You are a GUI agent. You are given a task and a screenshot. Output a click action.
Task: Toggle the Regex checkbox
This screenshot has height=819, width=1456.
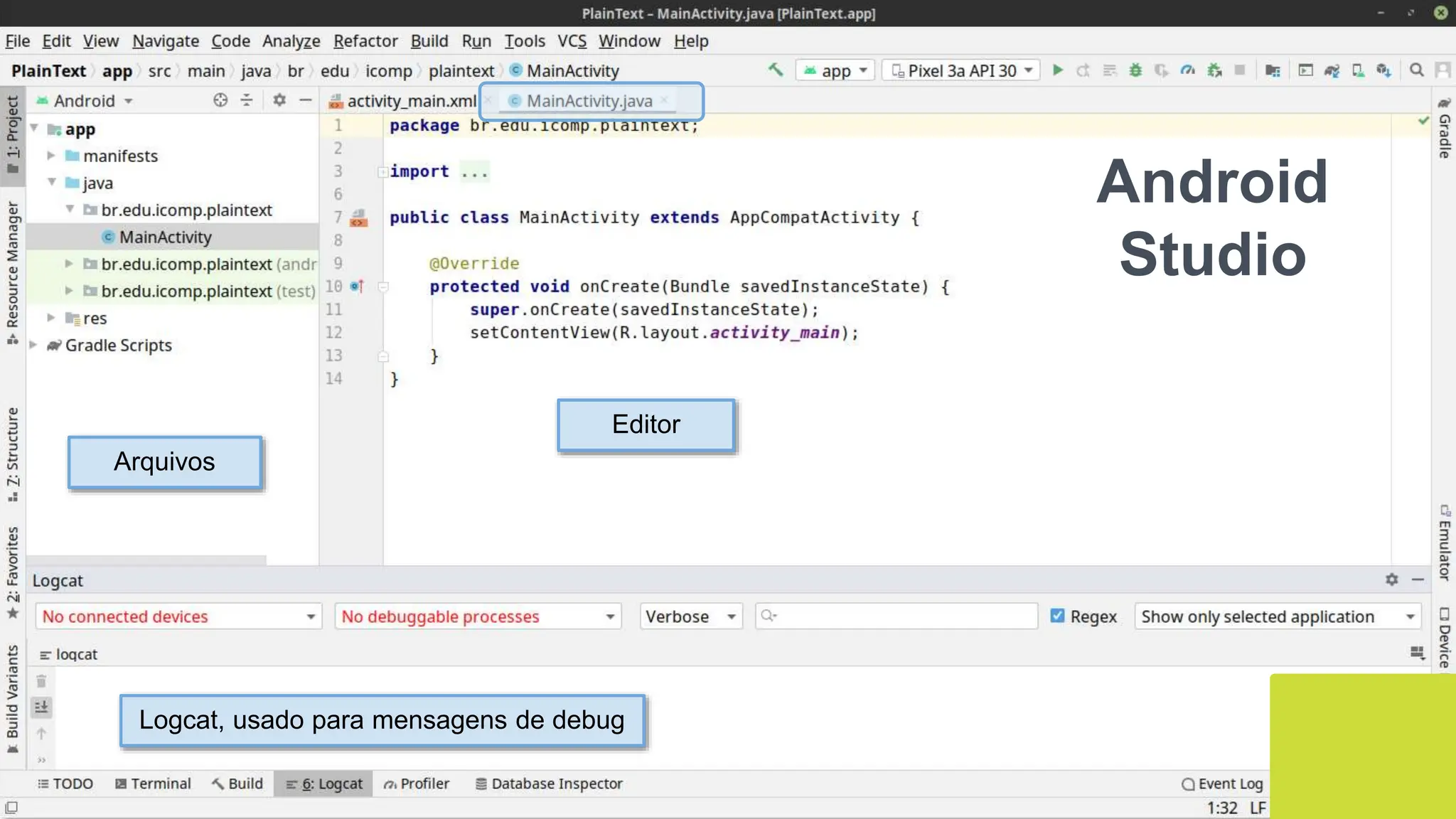1058,616
